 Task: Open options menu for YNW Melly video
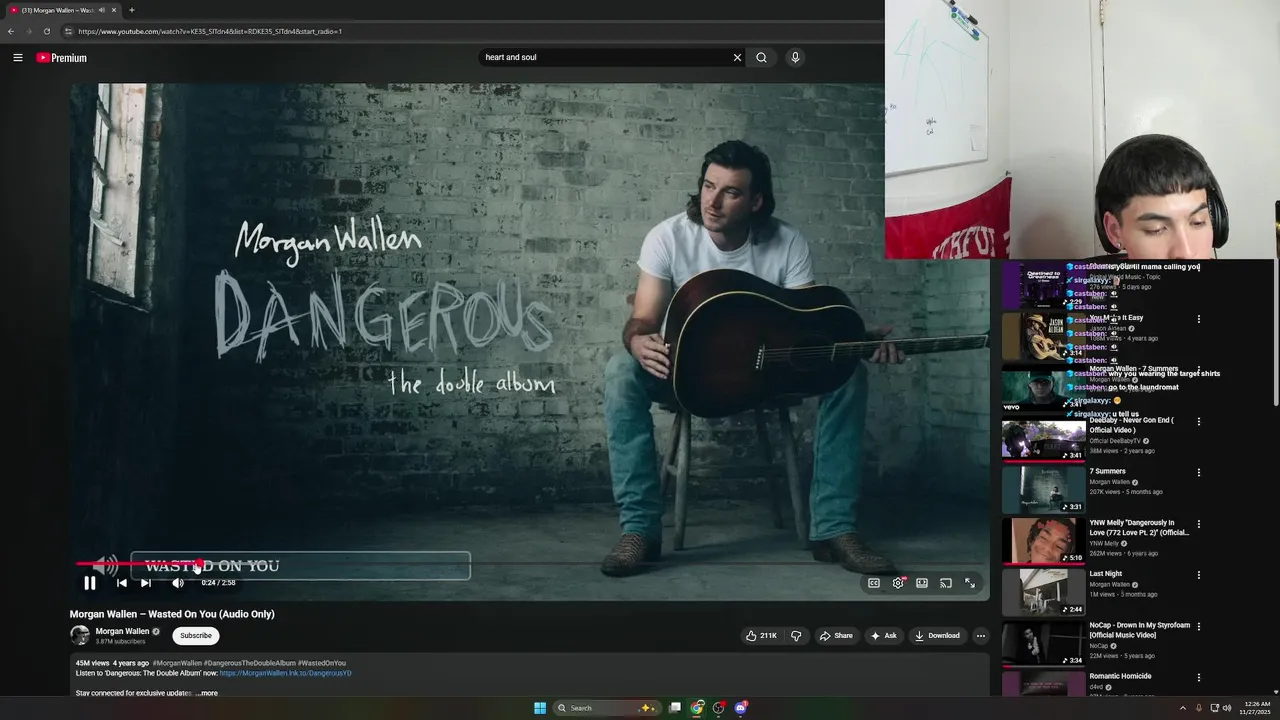tap(1198, 524)
